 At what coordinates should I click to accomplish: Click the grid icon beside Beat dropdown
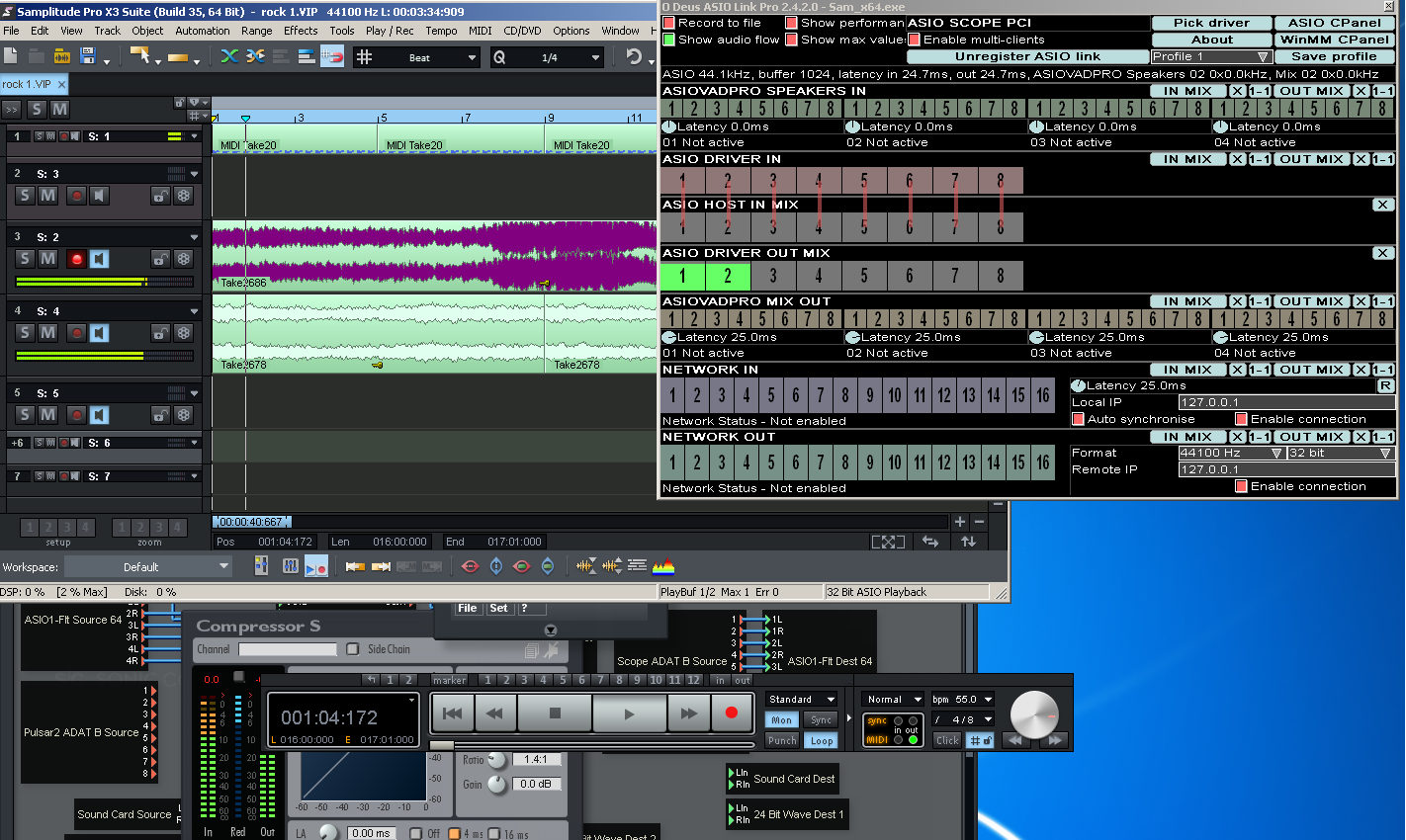[x=364, y=57]
